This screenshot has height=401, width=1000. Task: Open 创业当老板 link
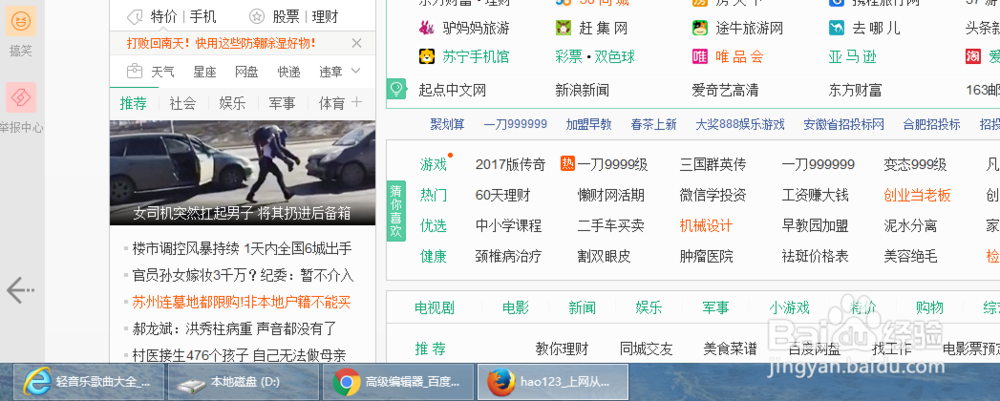tap(917, 195)
